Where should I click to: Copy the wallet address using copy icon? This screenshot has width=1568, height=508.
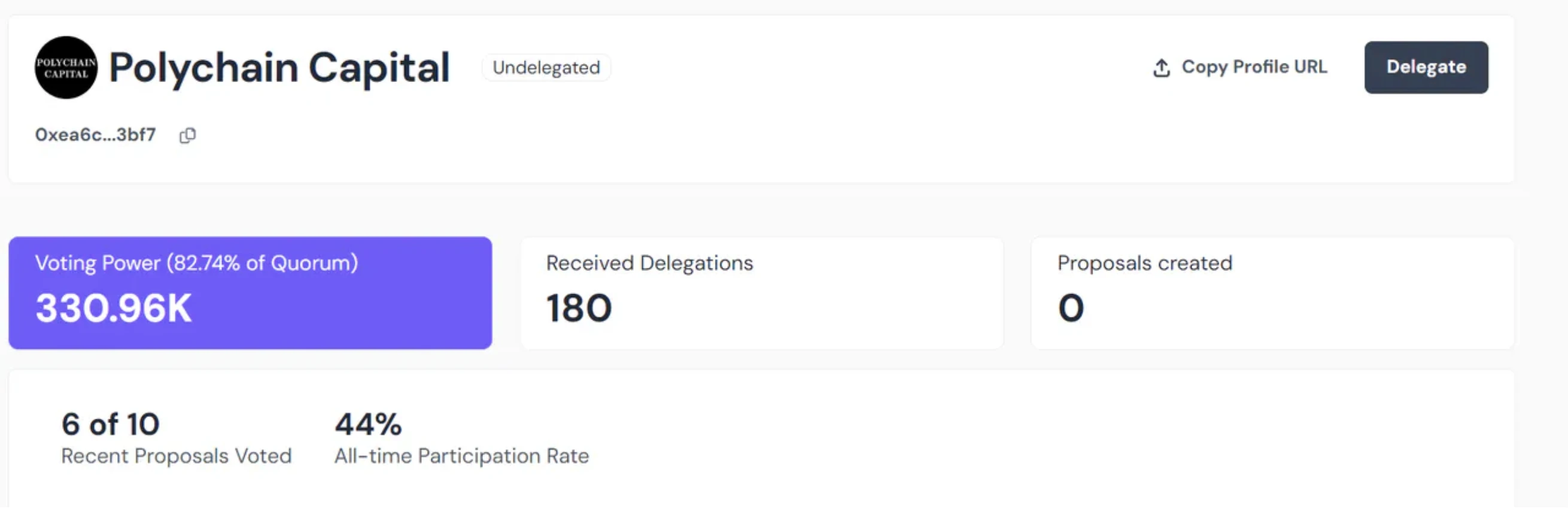click(187, 135)
